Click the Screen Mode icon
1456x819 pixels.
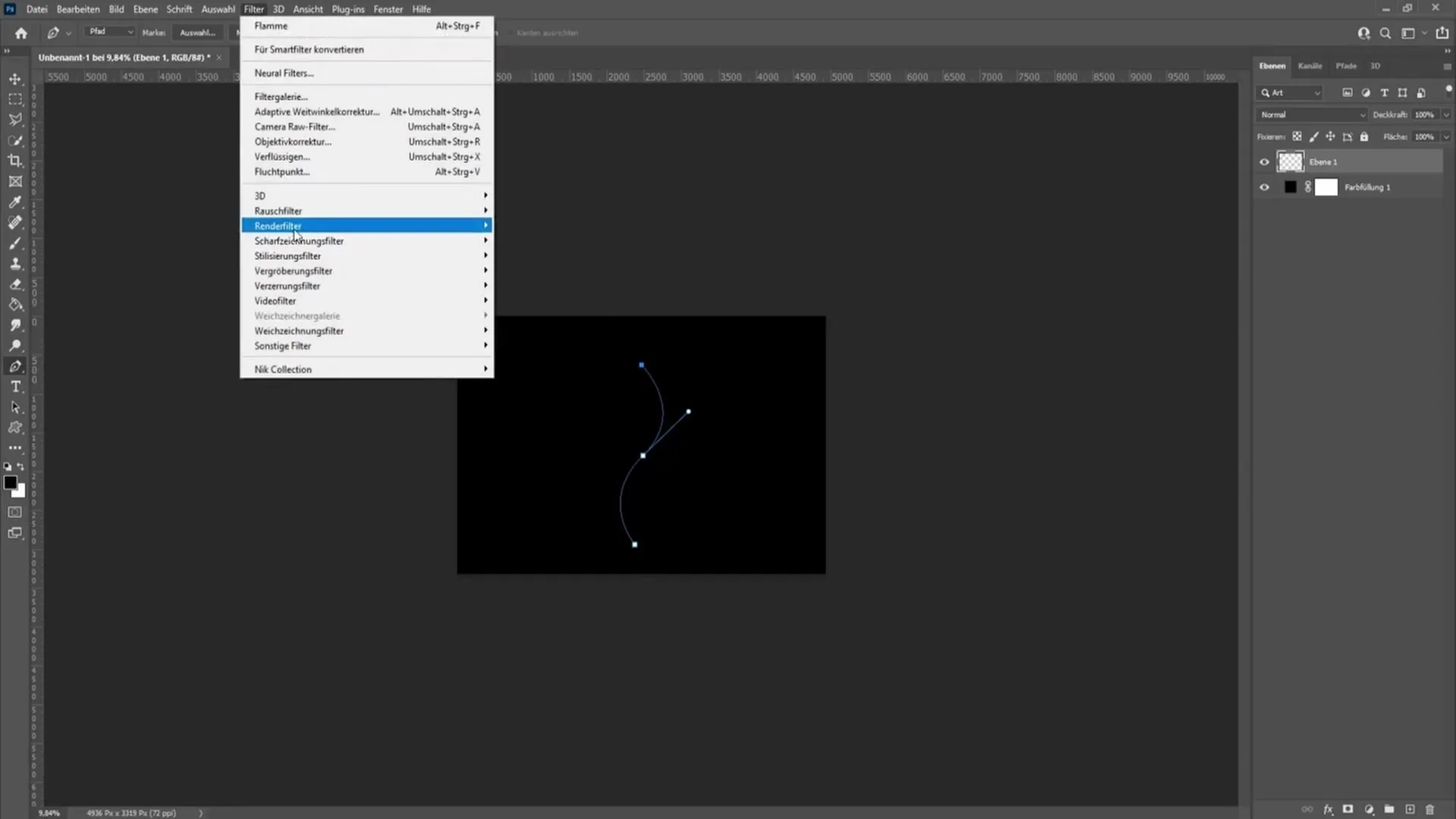[15, 532]
